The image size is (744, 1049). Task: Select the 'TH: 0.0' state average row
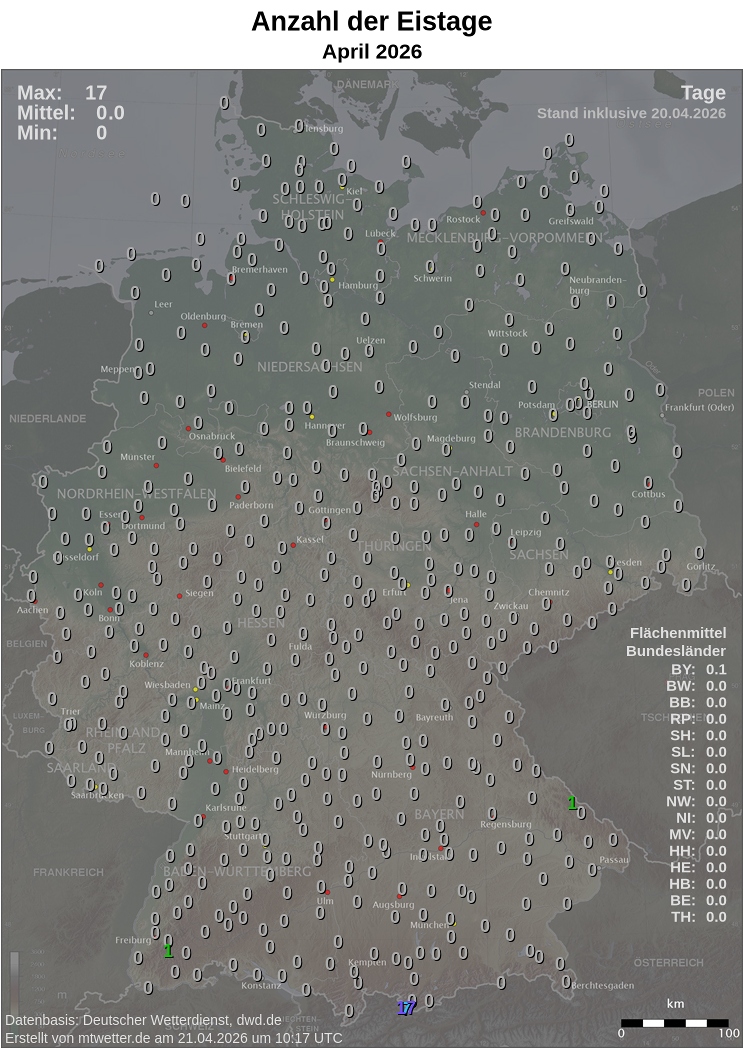[x=698, y=916]
